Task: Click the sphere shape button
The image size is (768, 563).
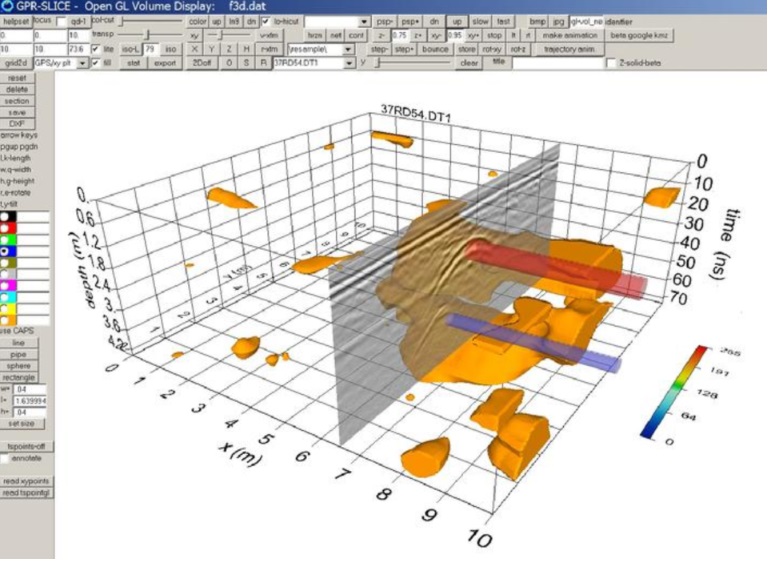Action: tap(19, 366)
